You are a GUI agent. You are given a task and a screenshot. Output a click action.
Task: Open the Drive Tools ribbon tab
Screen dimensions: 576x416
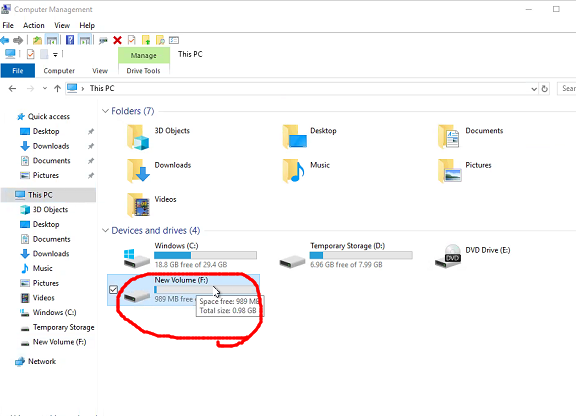(x=144, y=71)
